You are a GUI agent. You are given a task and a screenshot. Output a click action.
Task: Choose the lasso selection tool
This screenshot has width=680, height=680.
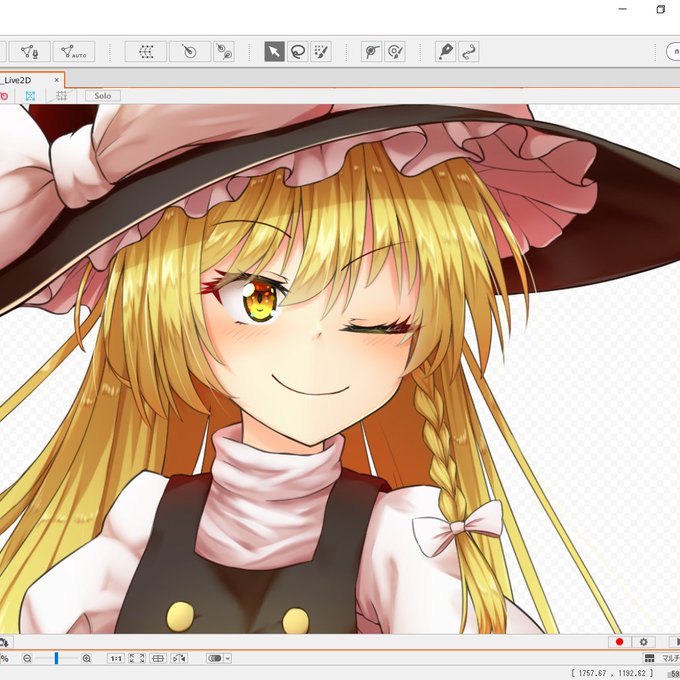pos(298,52)
